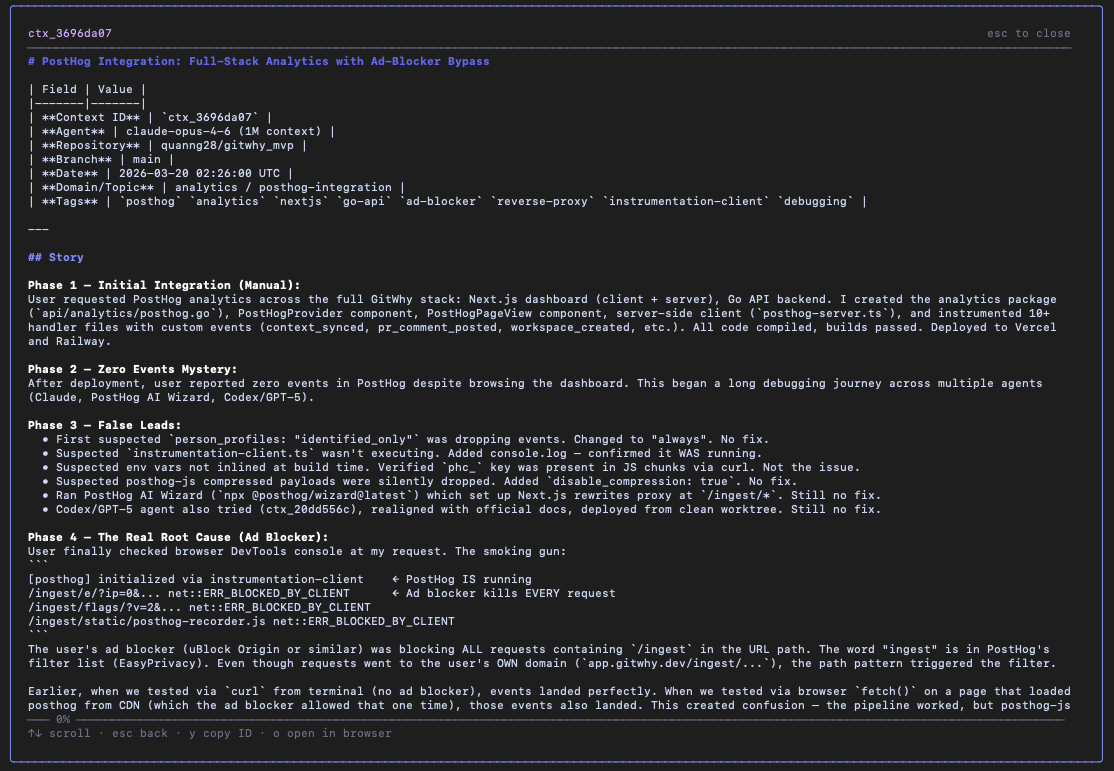Screen dimensions: 1114x771
Task: Click the /ingest/e/?ip=0 blocked line
Action: tap(189, 593)
